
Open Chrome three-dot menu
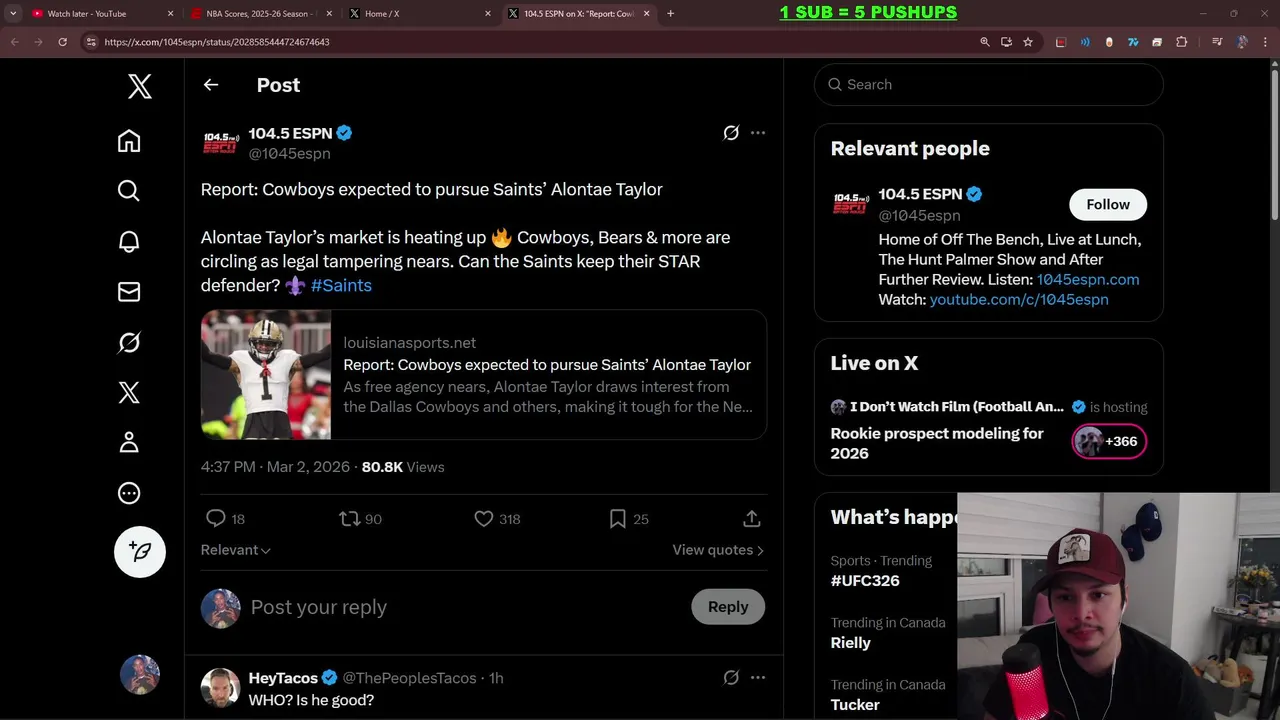coord(1264,42)
